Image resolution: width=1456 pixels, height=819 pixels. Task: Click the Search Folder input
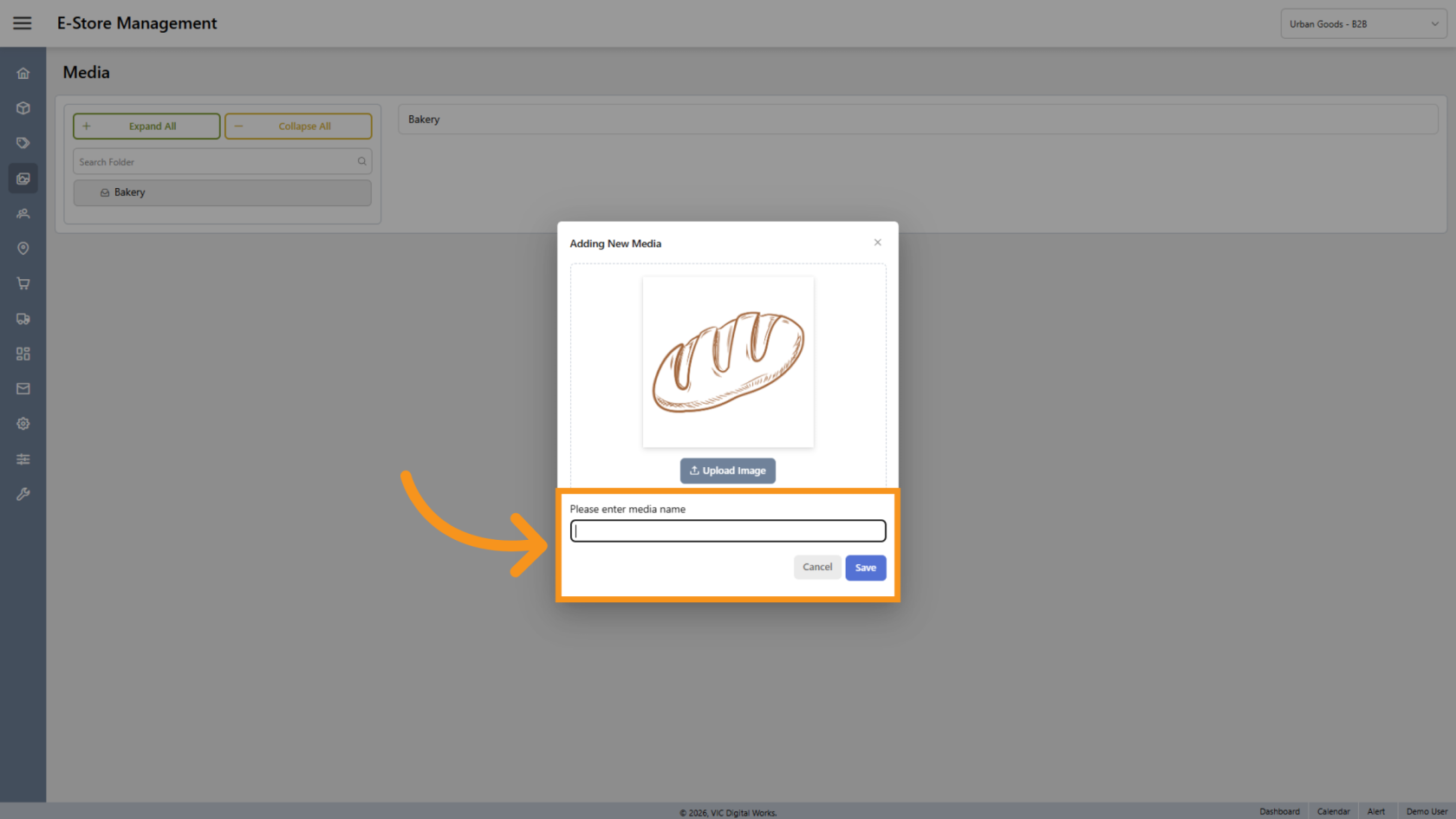tap(222, 162)
